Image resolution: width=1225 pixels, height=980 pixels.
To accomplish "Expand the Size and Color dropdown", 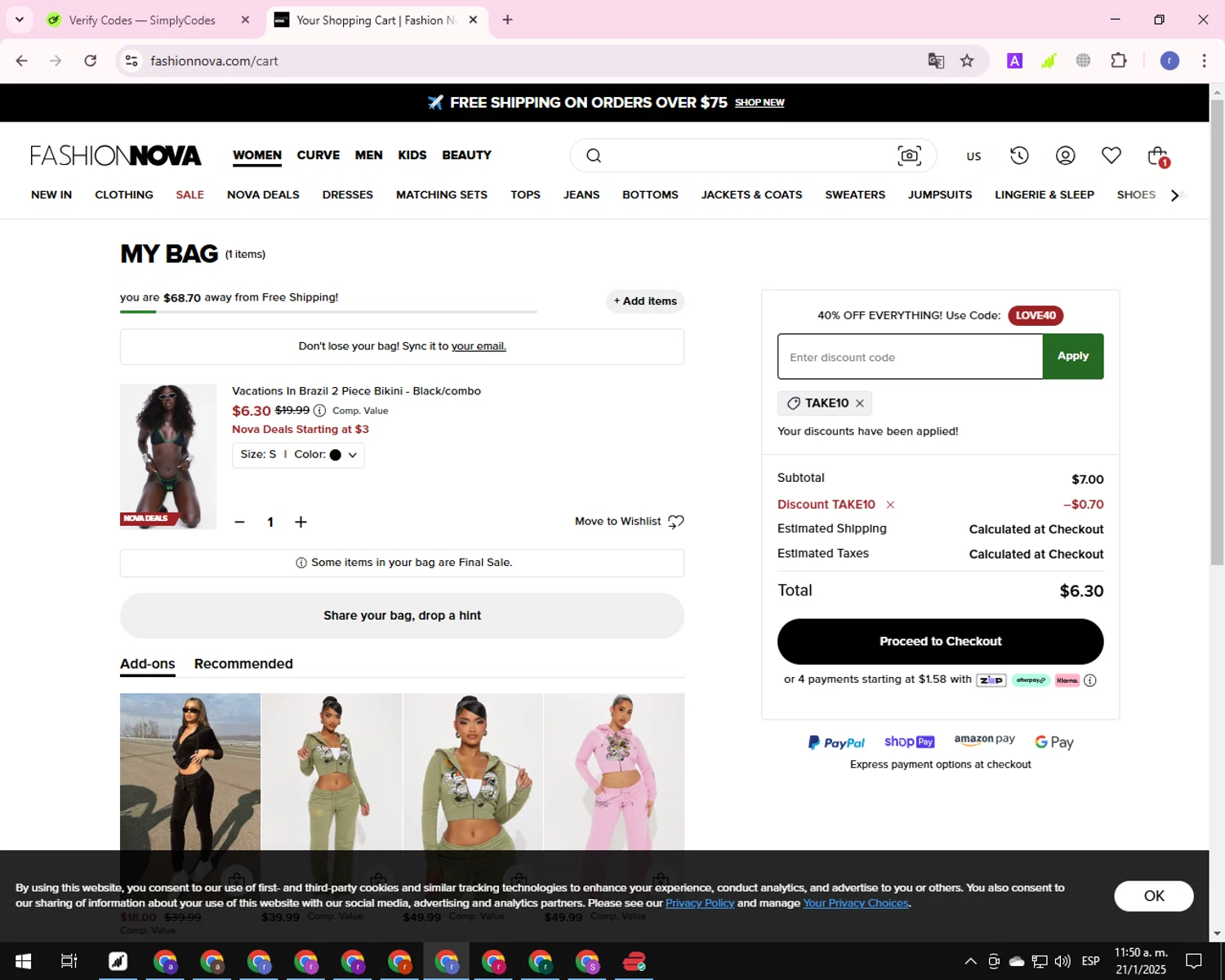I will click(x=298, y=455).
